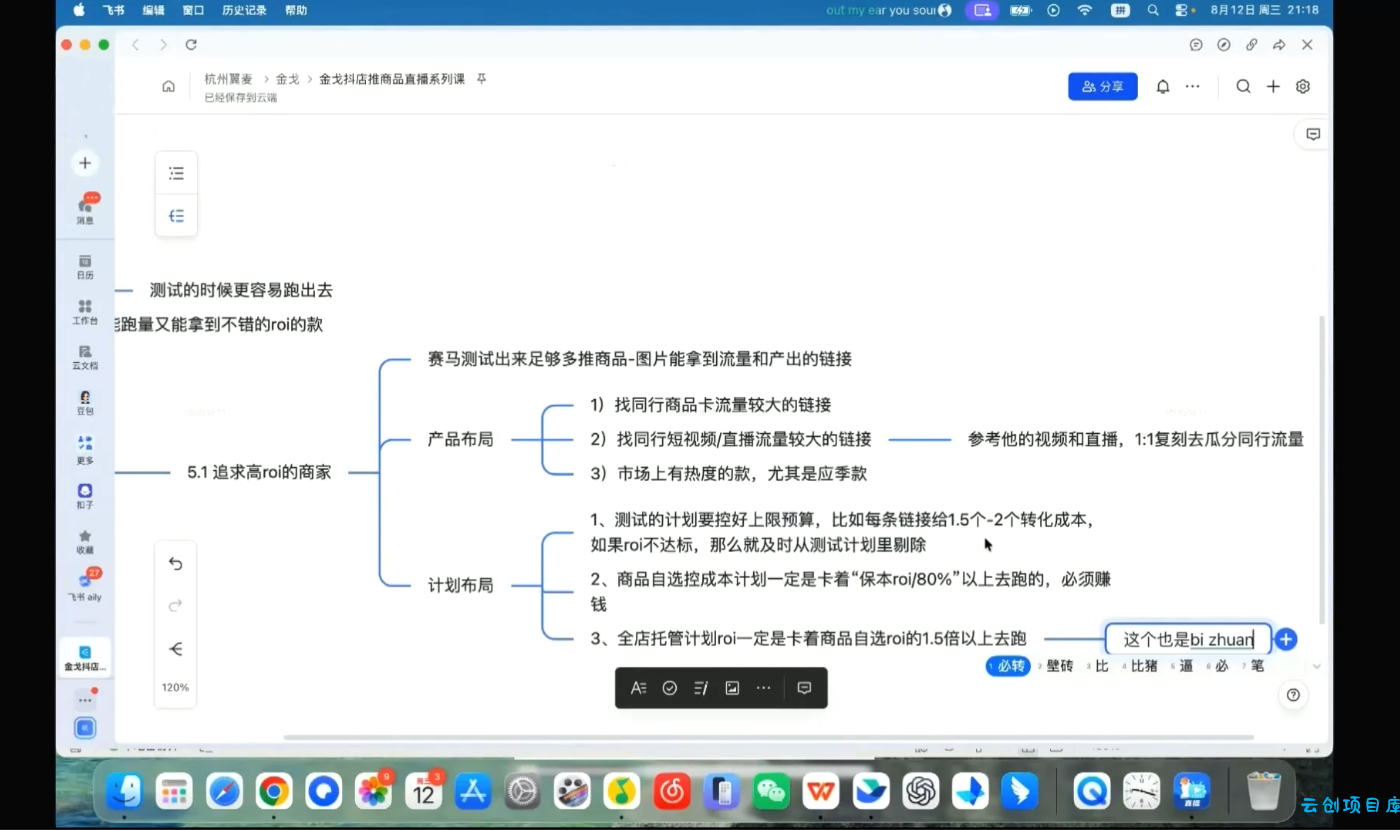Viewport: 1400px width, 830px height.
Task: Open 云文档 cloud docs in sidebar
Action: coord(85,358)
